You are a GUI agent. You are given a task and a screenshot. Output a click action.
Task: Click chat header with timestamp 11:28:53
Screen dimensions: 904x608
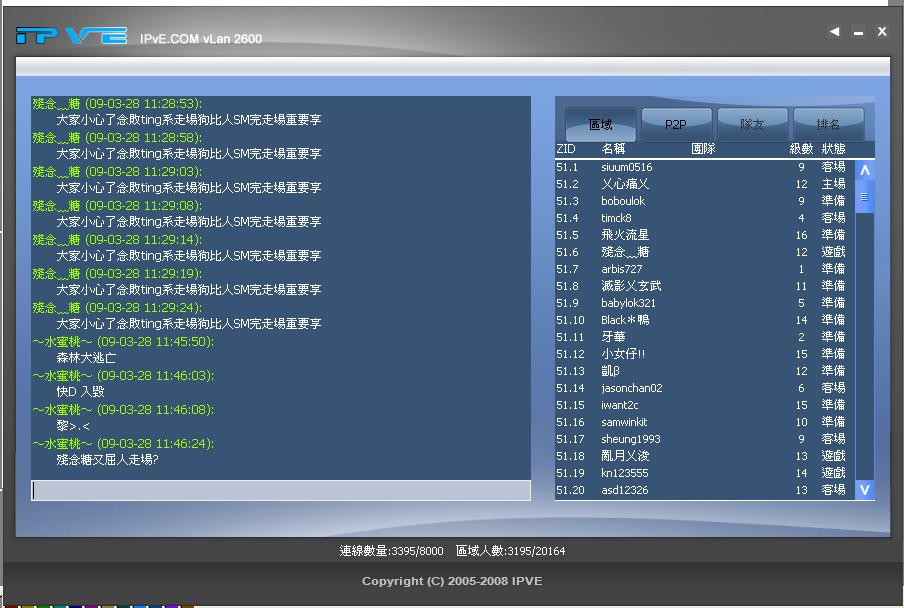click(x=118, y=104)
